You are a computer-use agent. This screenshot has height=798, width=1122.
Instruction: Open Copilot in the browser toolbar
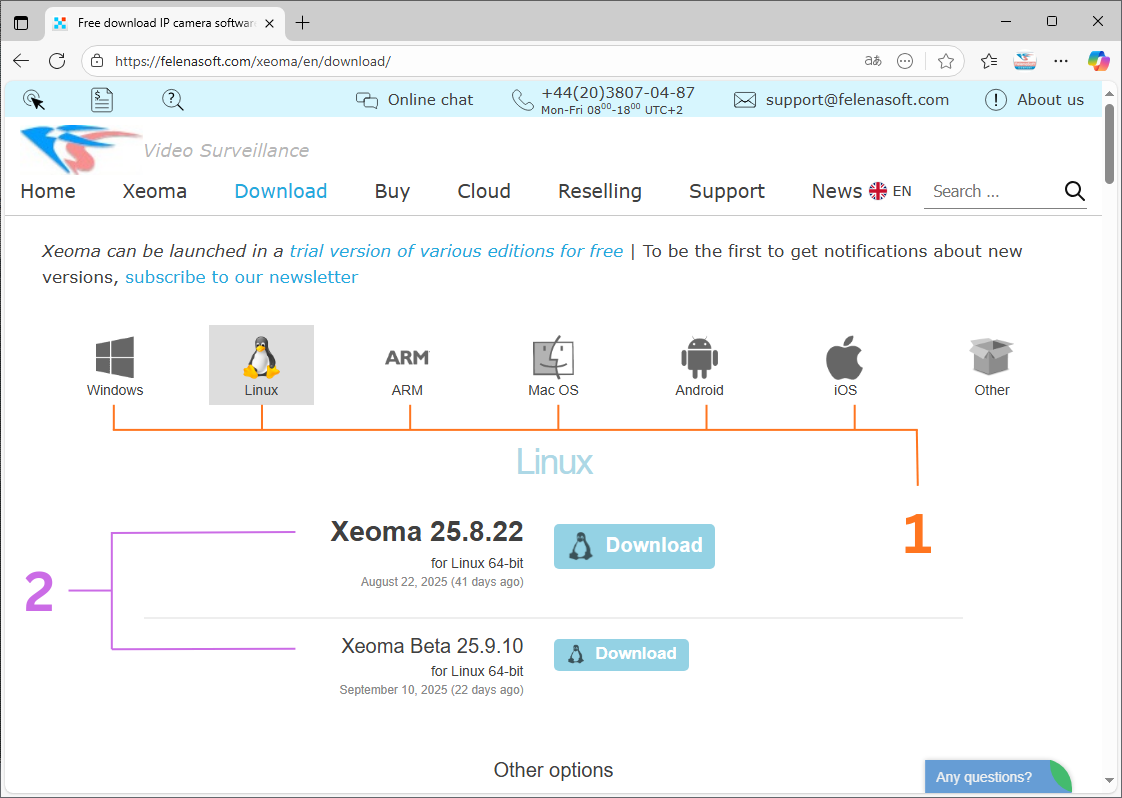tap(1098, 60)
